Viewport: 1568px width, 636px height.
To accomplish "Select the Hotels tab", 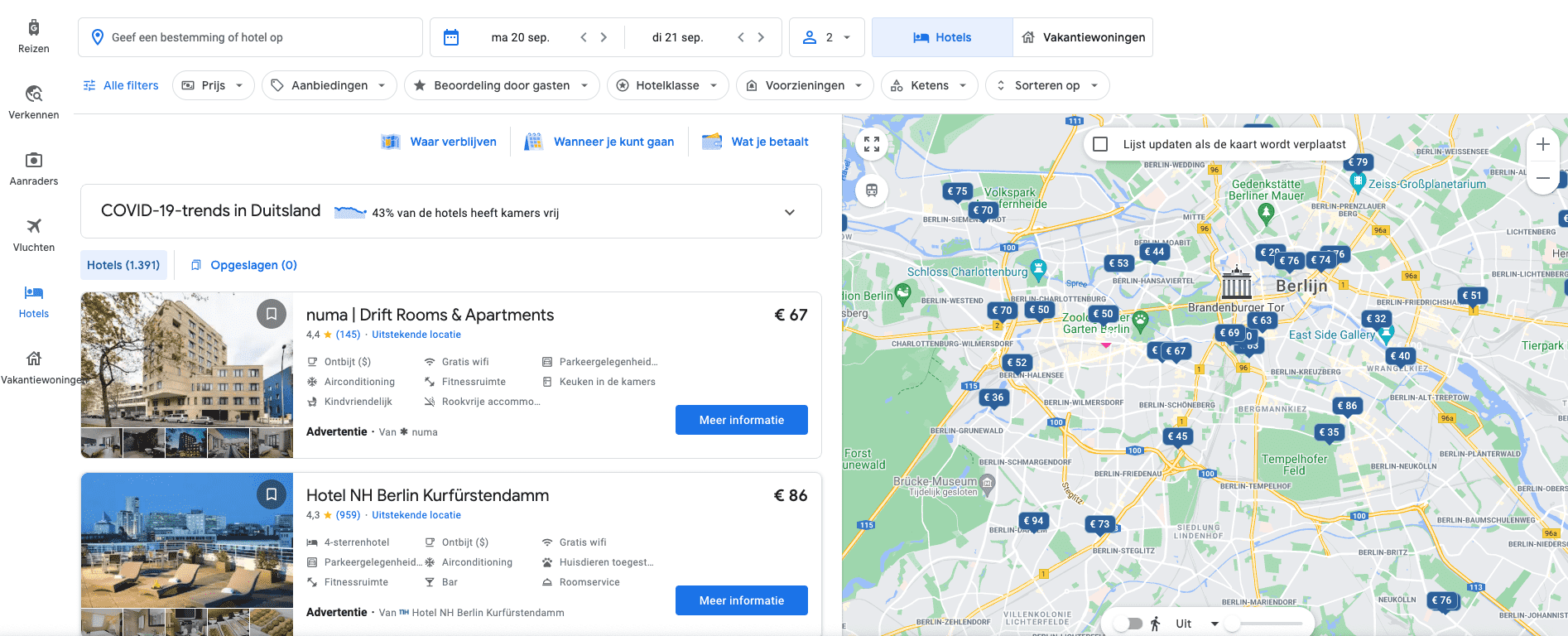I will [x=942, y=37].
